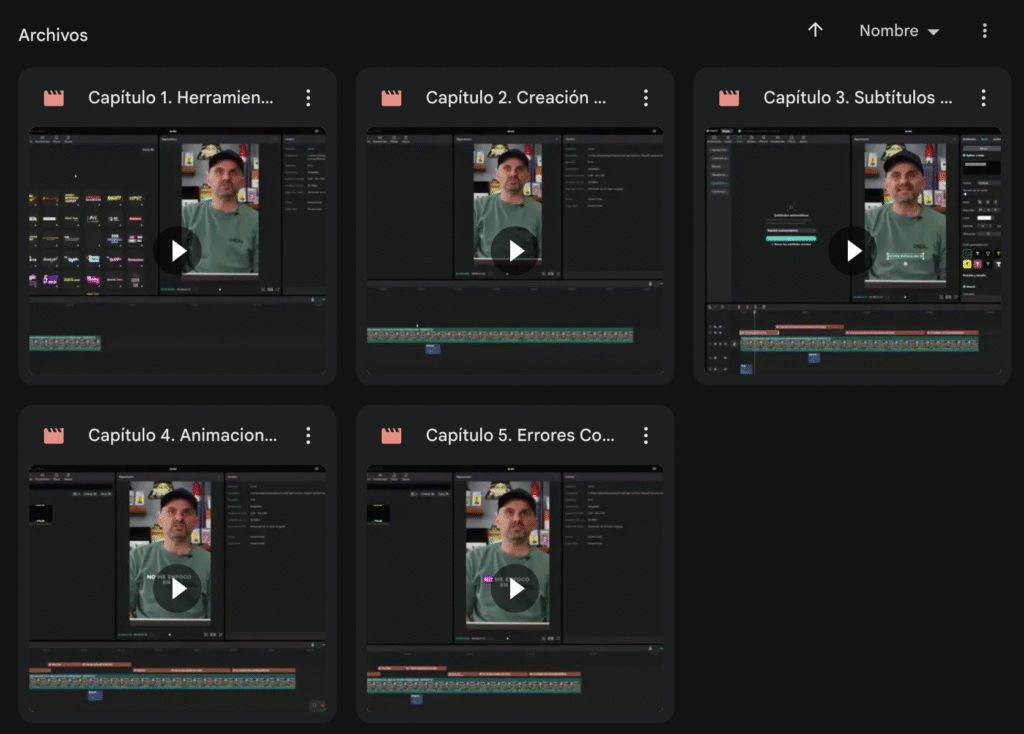1024x734 pixels.
Task: Open the top-right more options menu
Action: pos(984,31)
